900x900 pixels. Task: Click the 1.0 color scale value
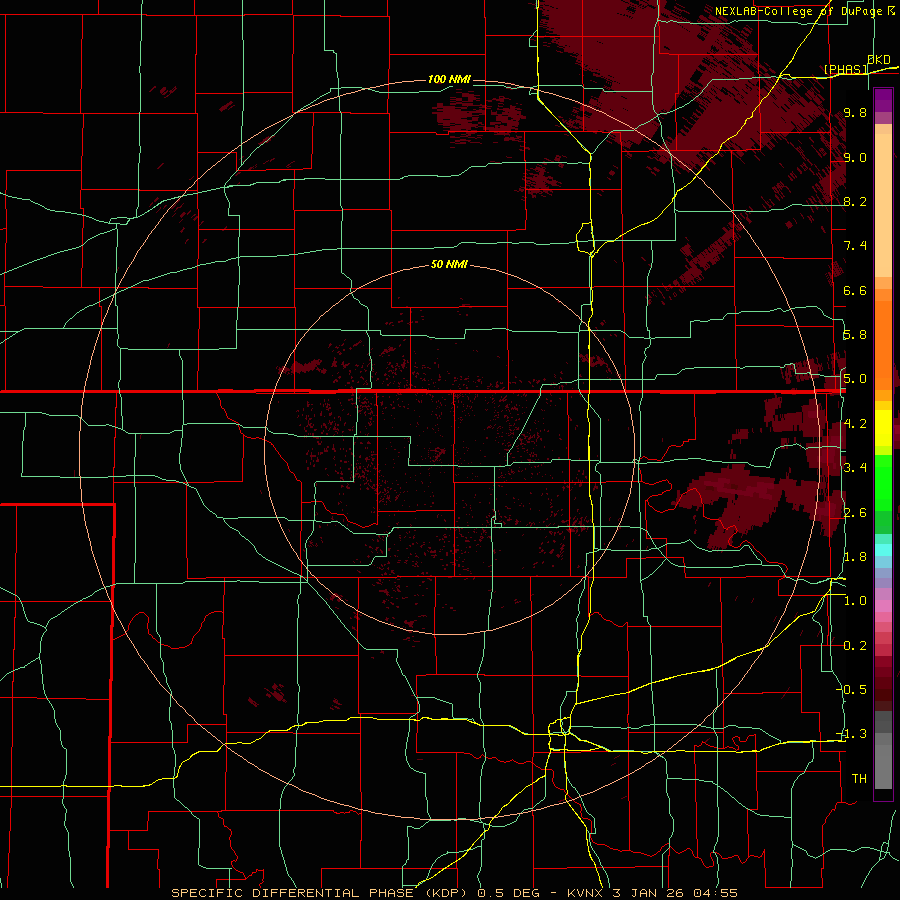coord(855,602)
